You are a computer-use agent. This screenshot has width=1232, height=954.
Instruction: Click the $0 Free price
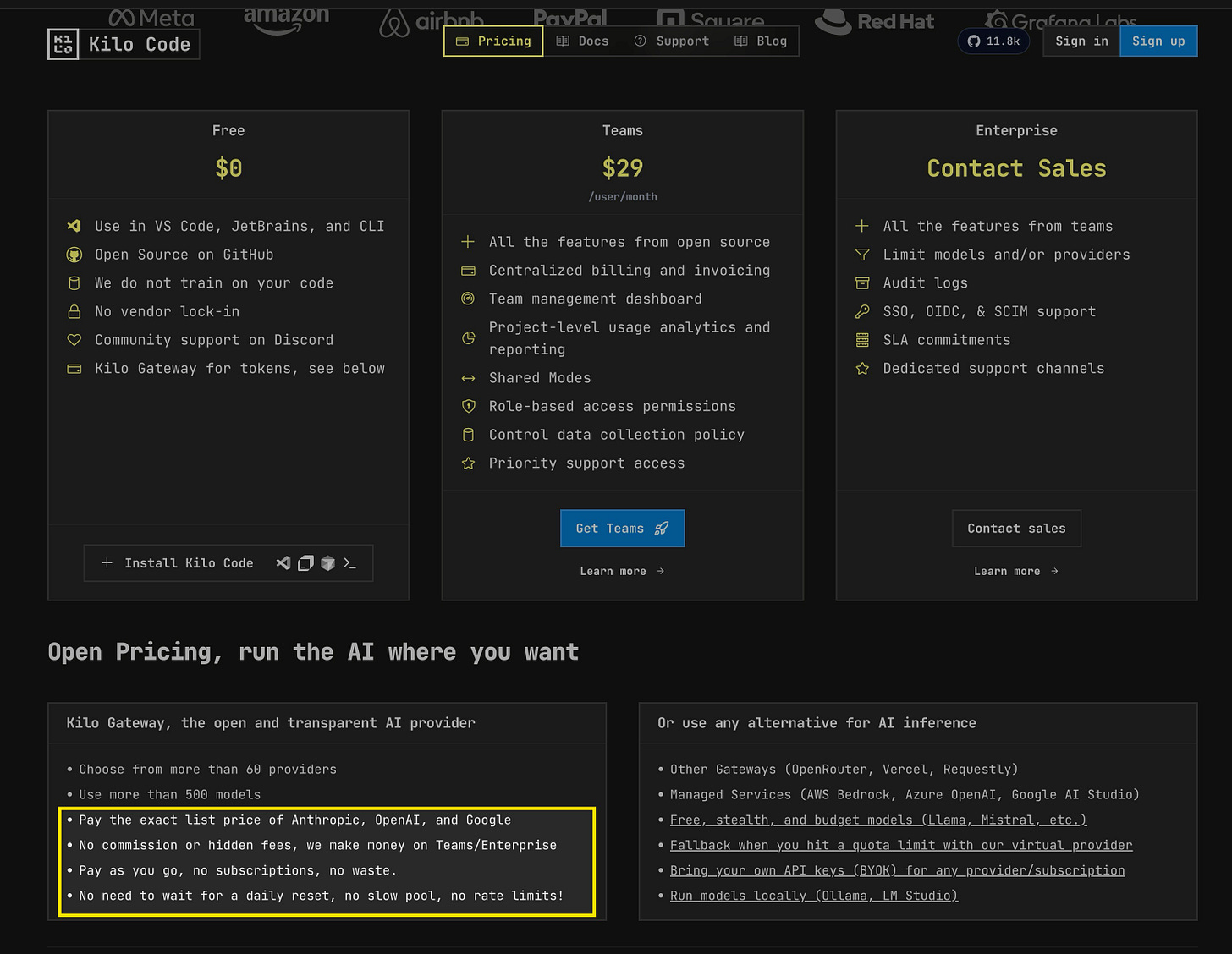point(228,167)
